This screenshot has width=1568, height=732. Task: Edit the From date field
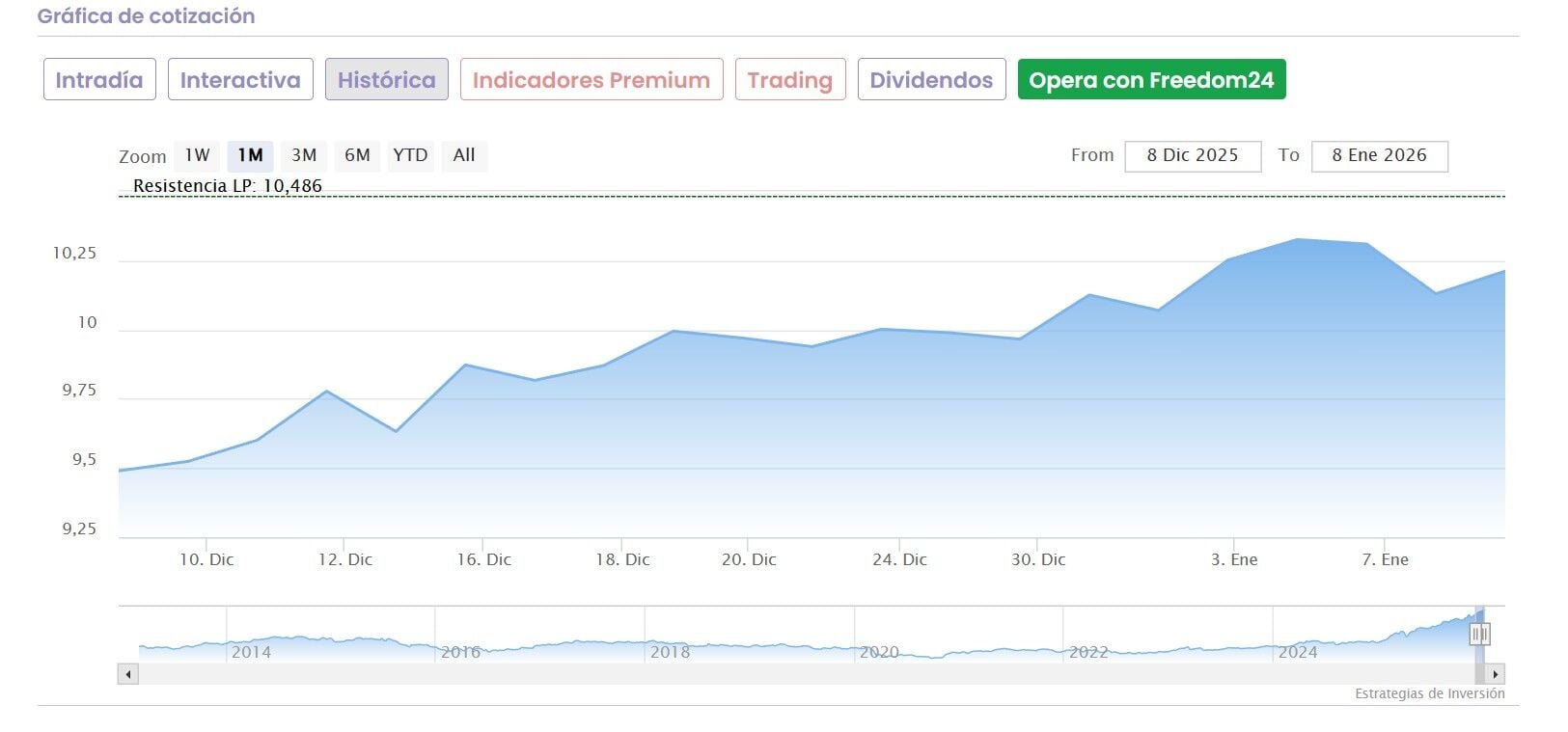pos(1192,156)
